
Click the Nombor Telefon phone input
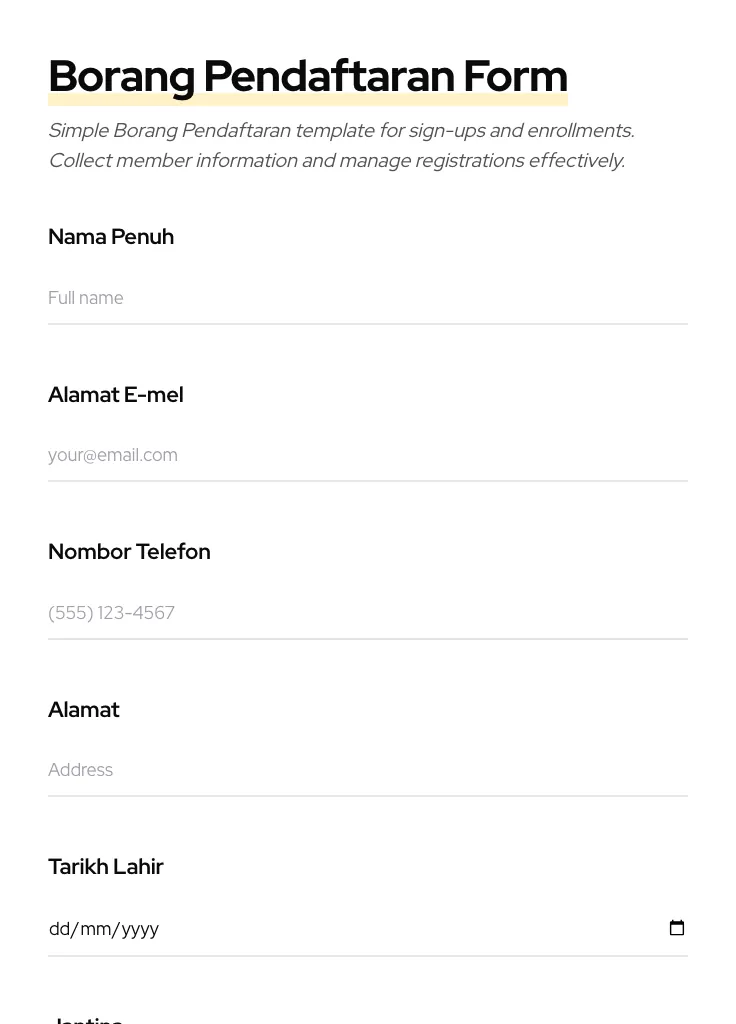tap(367, 613)
